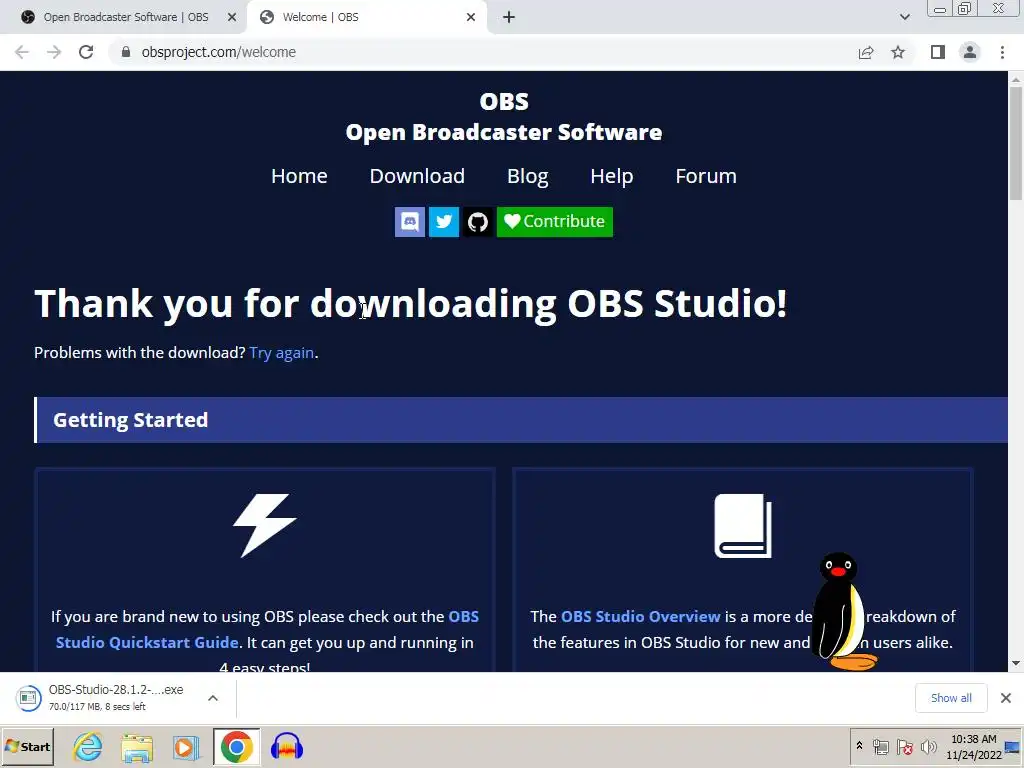1024x768 pixels.
Task: Close the downloads bar
Action: click(1006, 698)
